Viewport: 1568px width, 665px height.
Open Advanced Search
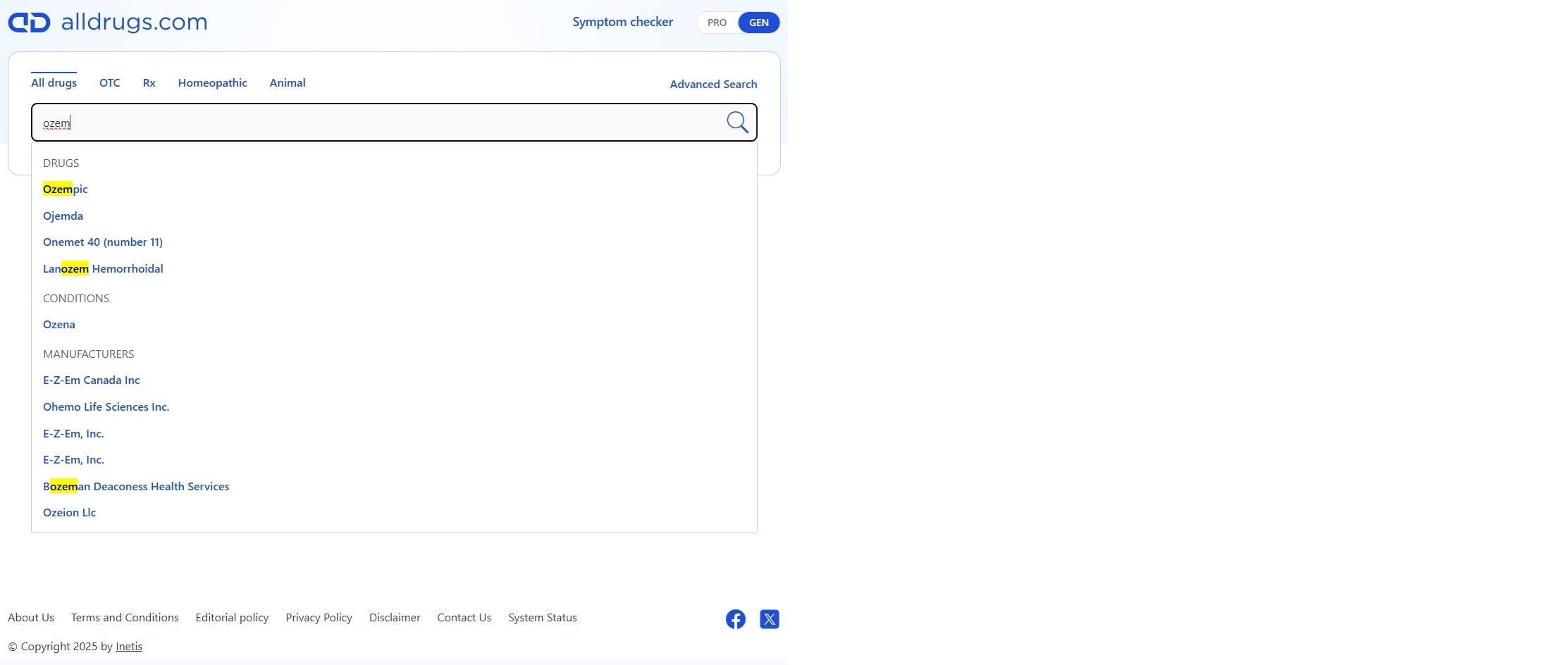713,84
